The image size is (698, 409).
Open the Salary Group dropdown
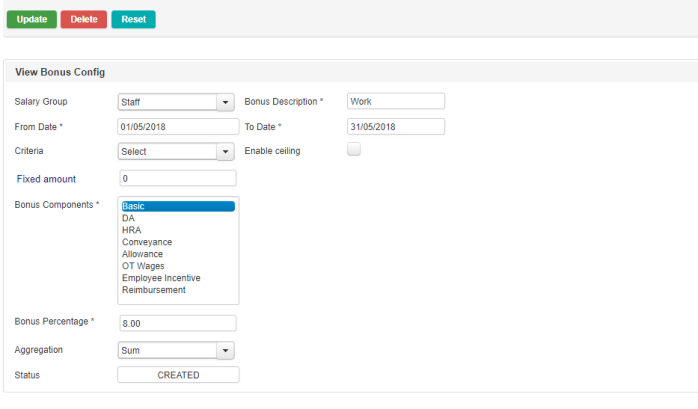click(175, 102)
